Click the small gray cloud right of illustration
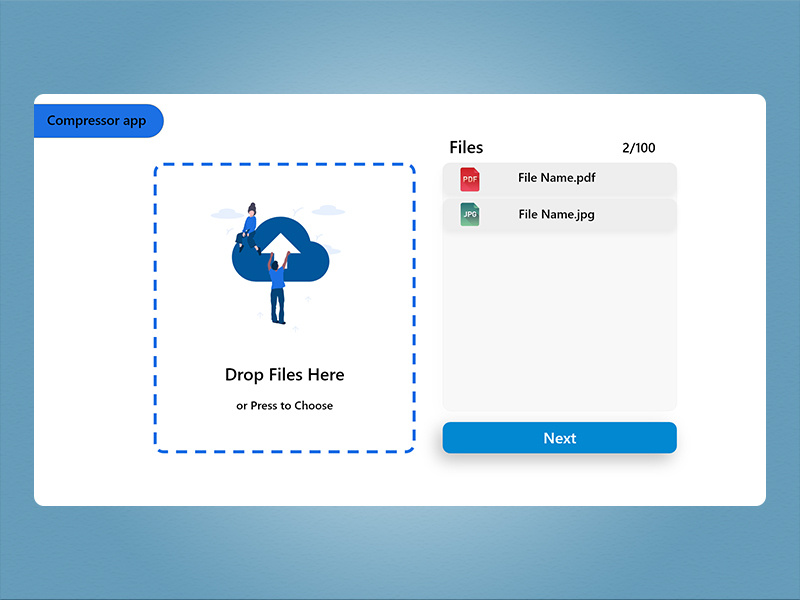Viewport: 800px width, 600px height. (327, 210)
